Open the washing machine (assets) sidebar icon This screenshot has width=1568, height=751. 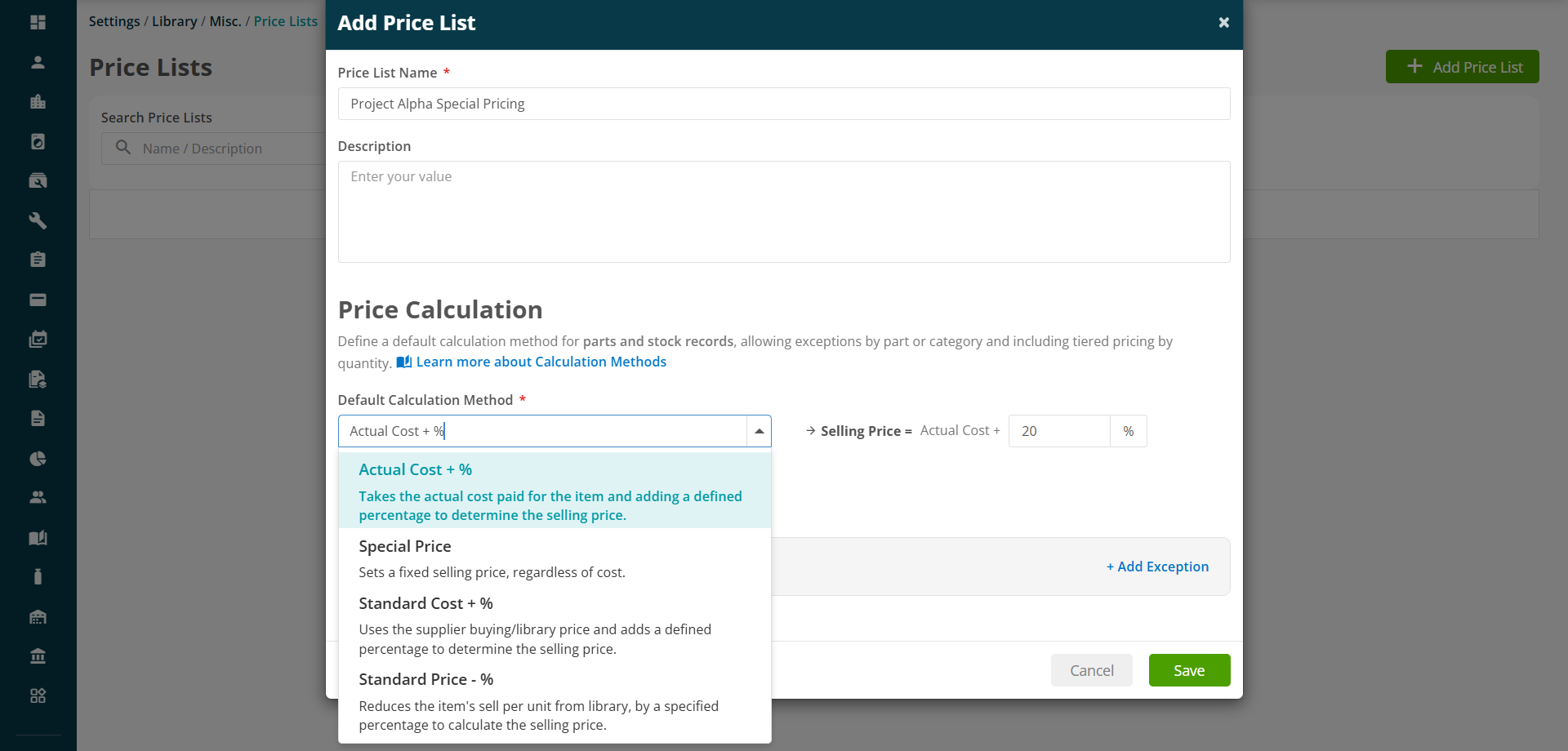tap(38, 141)
